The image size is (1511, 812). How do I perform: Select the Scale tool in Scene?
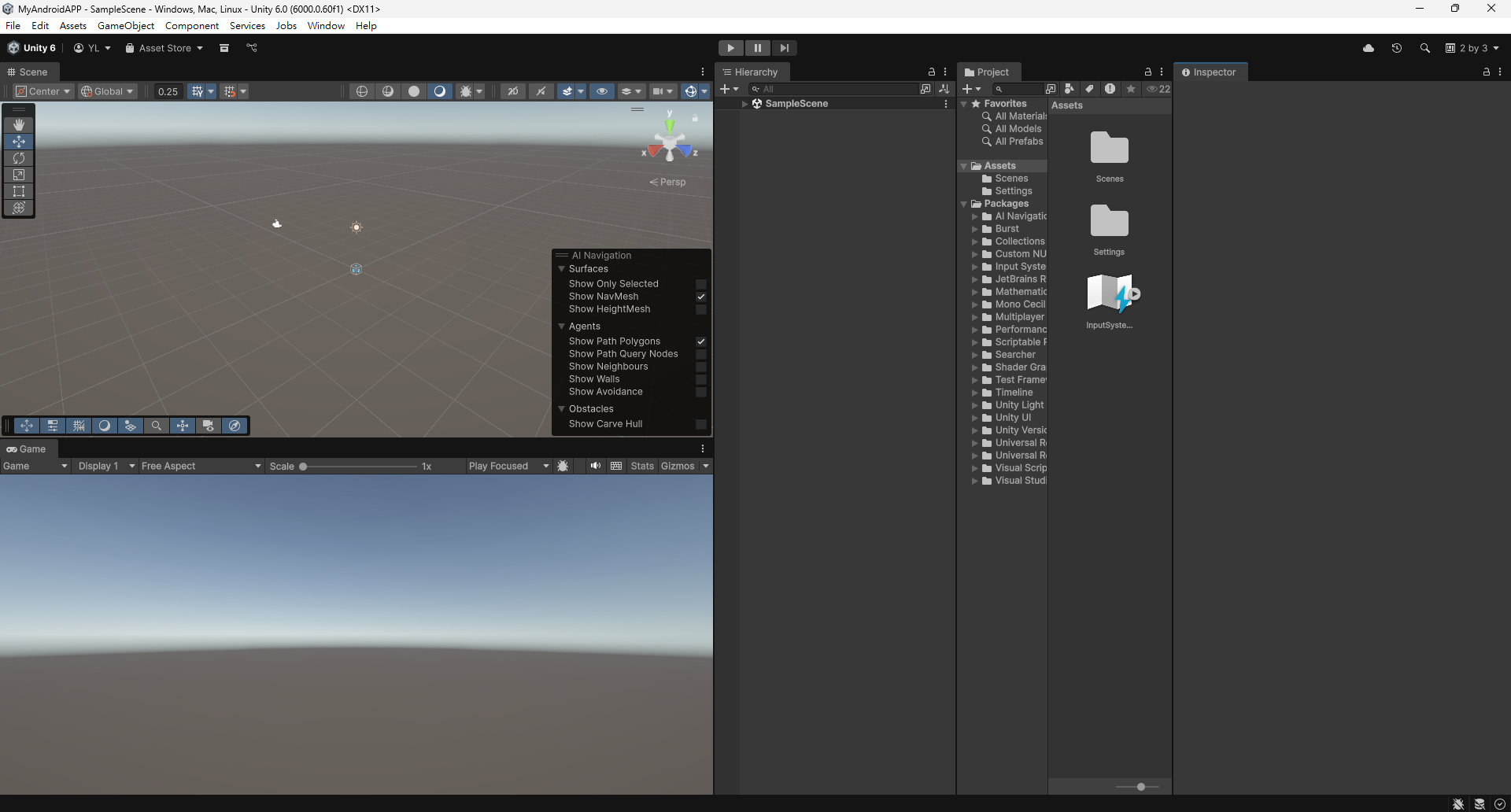pyautogui.click(x=19, y=175)
